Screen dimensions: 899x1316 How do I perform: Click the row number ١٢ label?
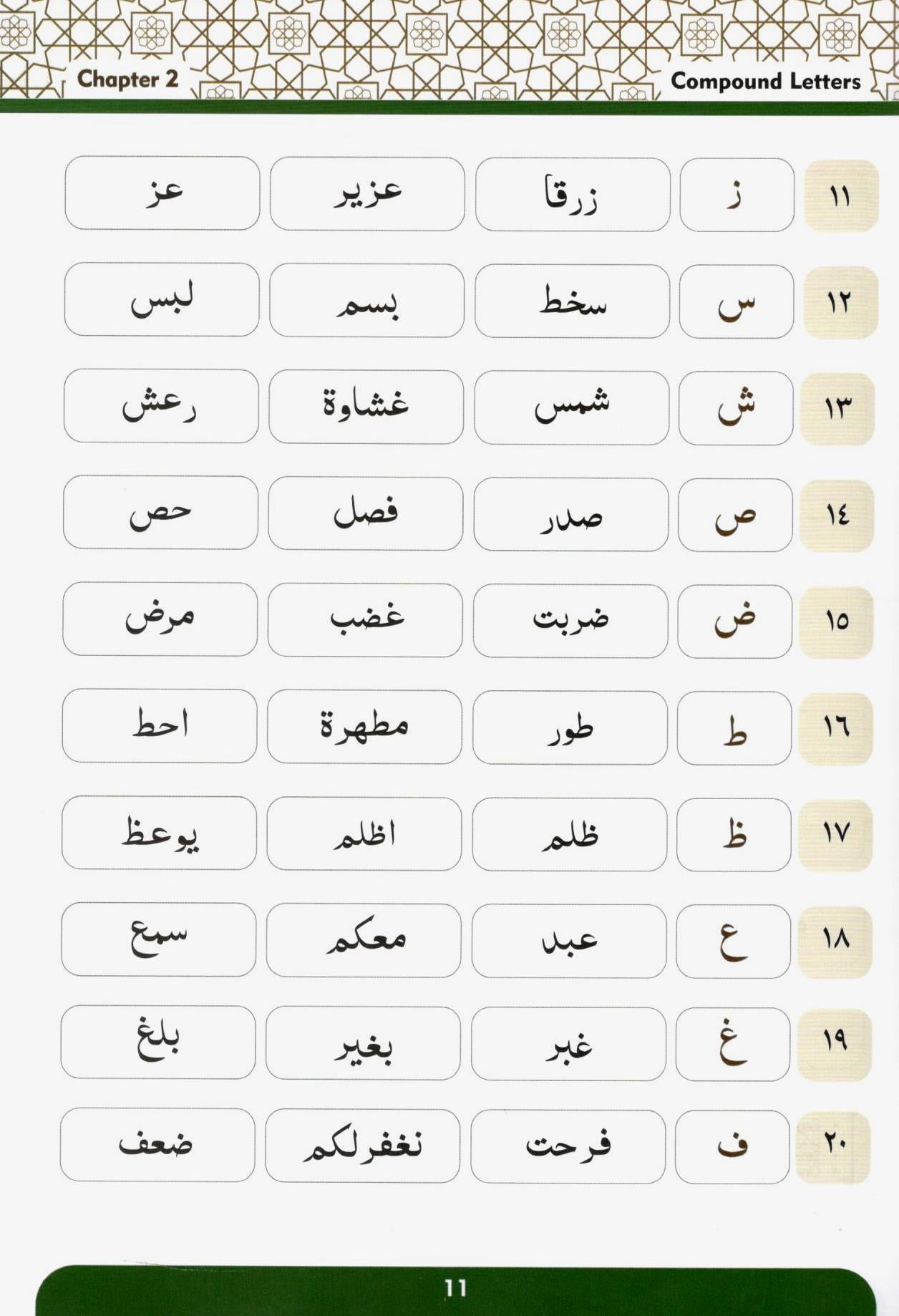840,302
